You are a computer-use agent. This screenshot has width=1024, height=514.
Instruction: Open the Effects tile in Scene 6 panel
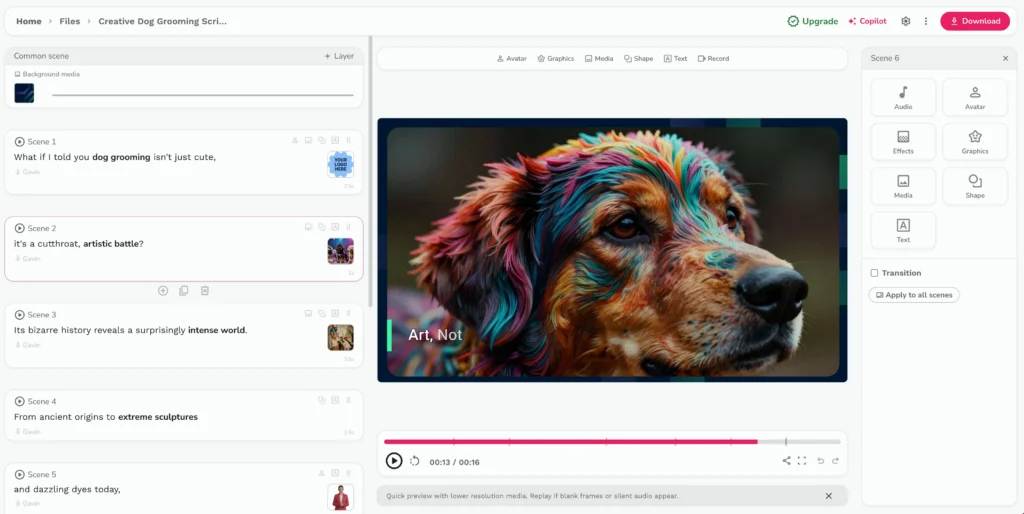[903, 142]
